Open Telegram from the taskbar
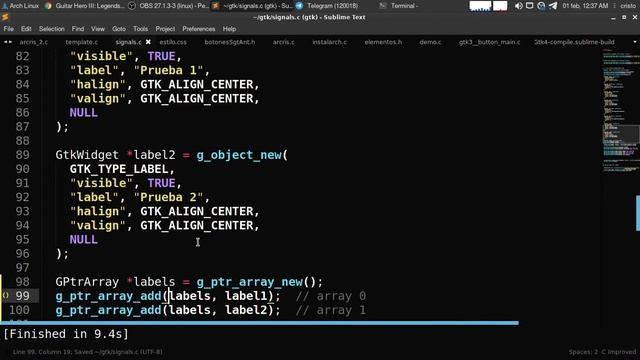This screenshot has width=640, height=360. (x=327, y=6)
